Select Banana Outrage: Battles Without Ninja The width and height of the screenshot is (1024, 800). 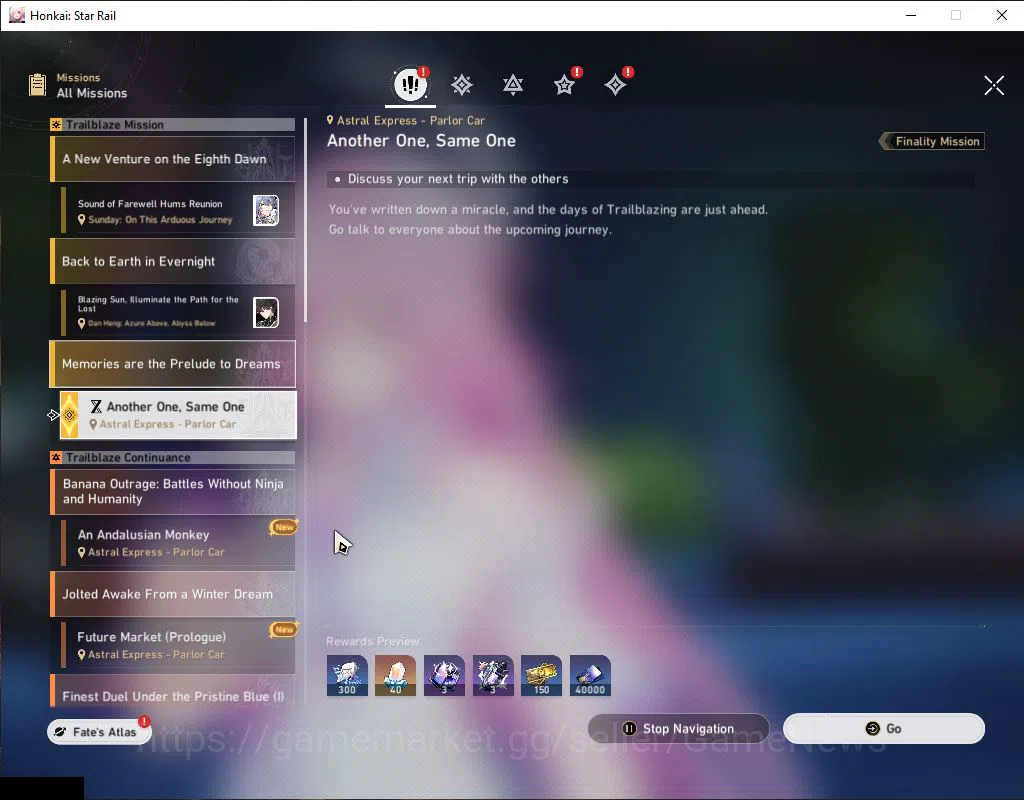tap(172, 491)
